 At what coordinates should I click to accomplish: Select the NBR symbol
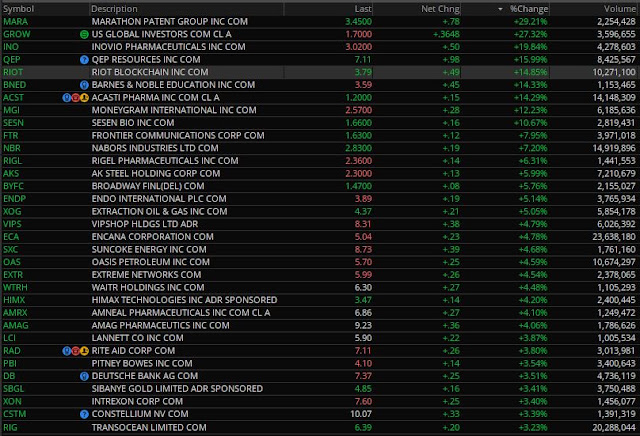click(11, 148)
